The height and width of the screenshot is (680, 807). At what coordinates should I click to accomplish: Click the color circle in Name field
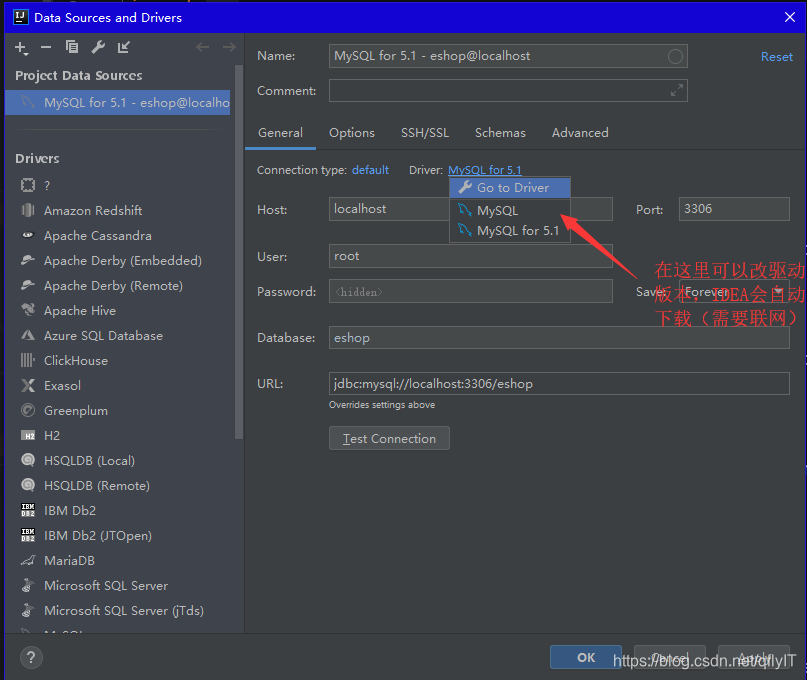pos(675,56)
